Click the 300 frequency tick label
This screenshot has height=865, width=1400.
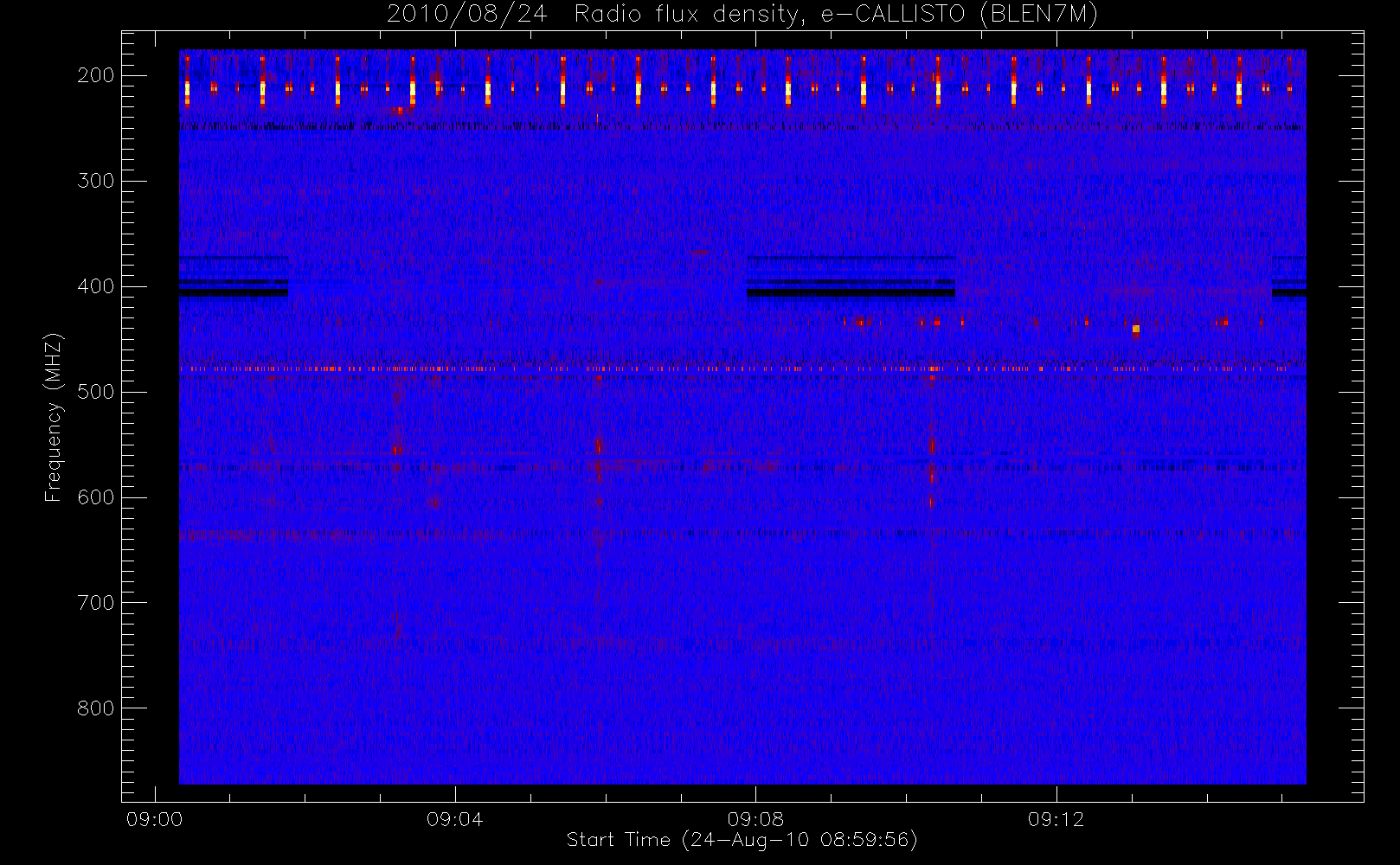point(95,181)
